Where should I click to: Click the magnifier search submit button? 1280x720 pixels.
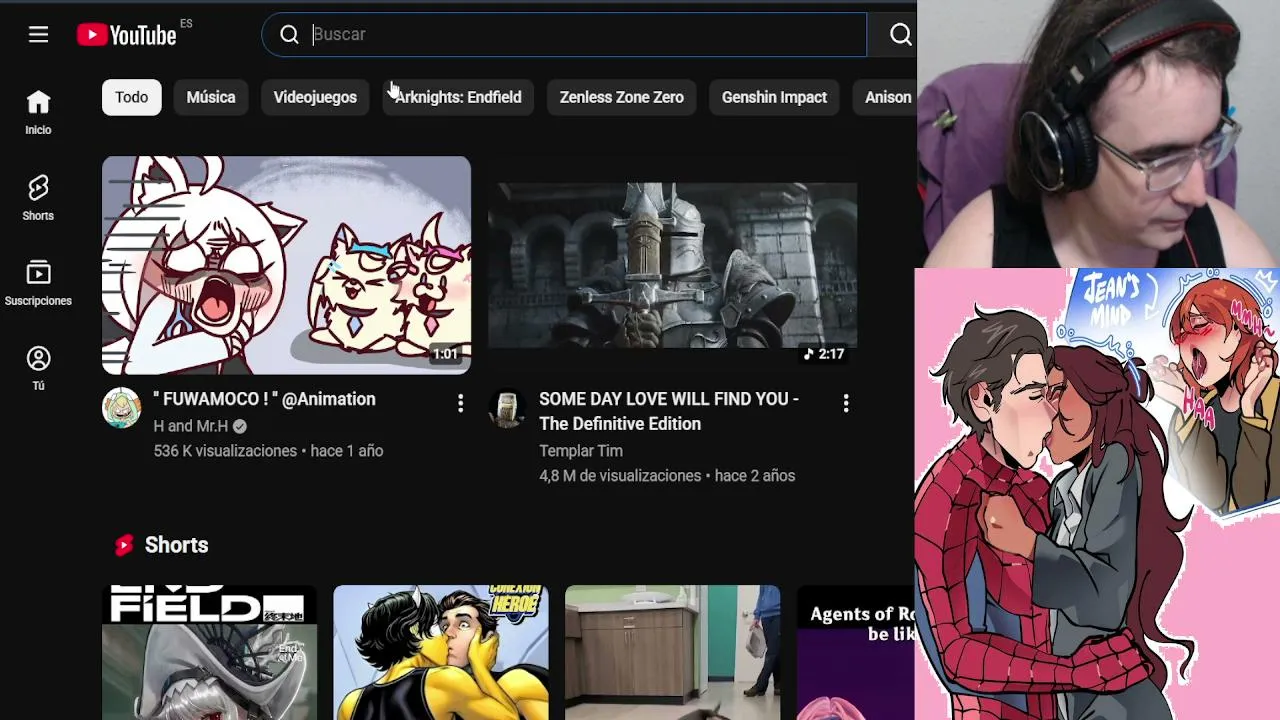pos(900,35)
